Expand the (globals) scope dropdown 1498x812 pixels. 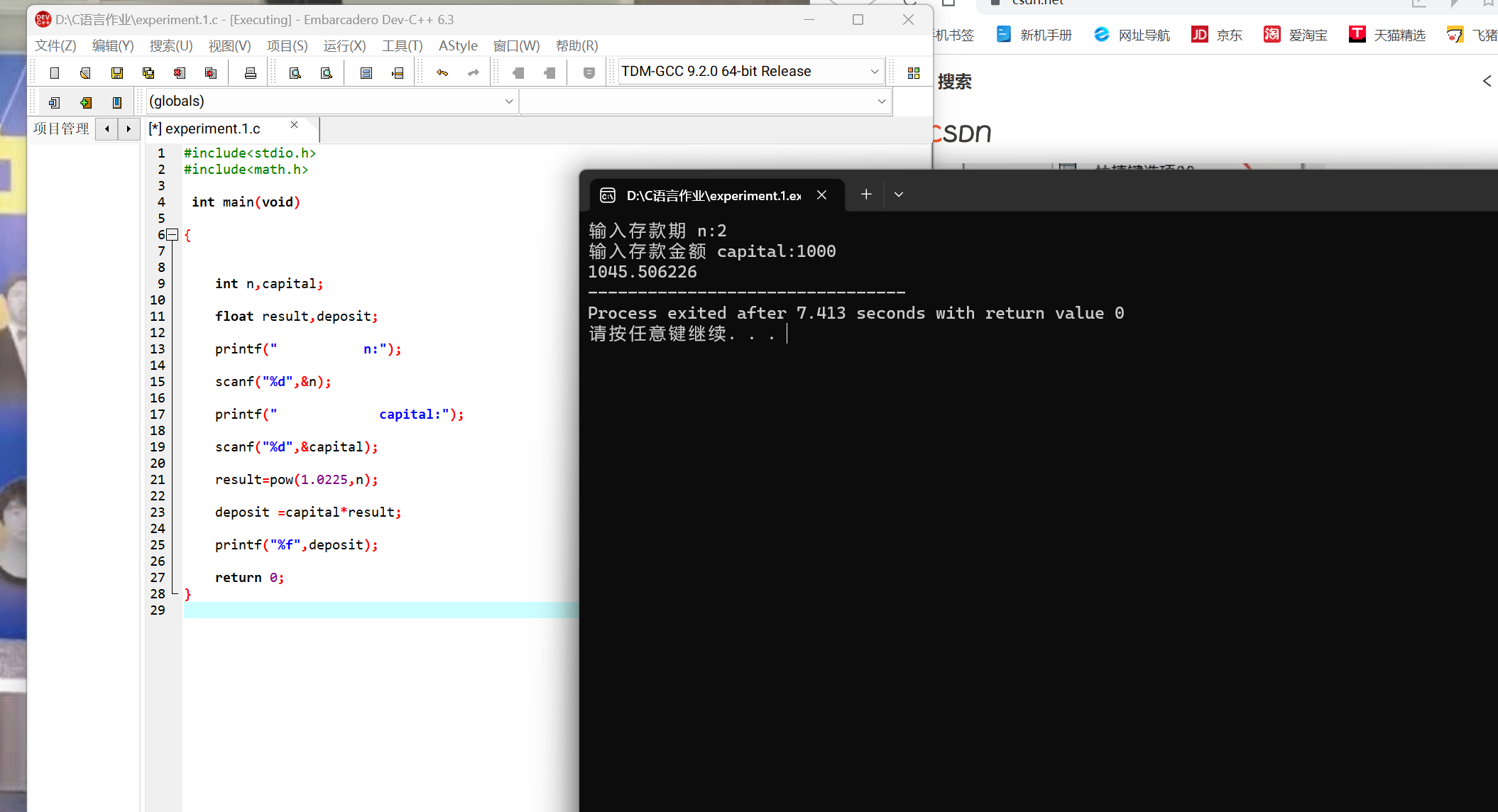coord(508,101)
